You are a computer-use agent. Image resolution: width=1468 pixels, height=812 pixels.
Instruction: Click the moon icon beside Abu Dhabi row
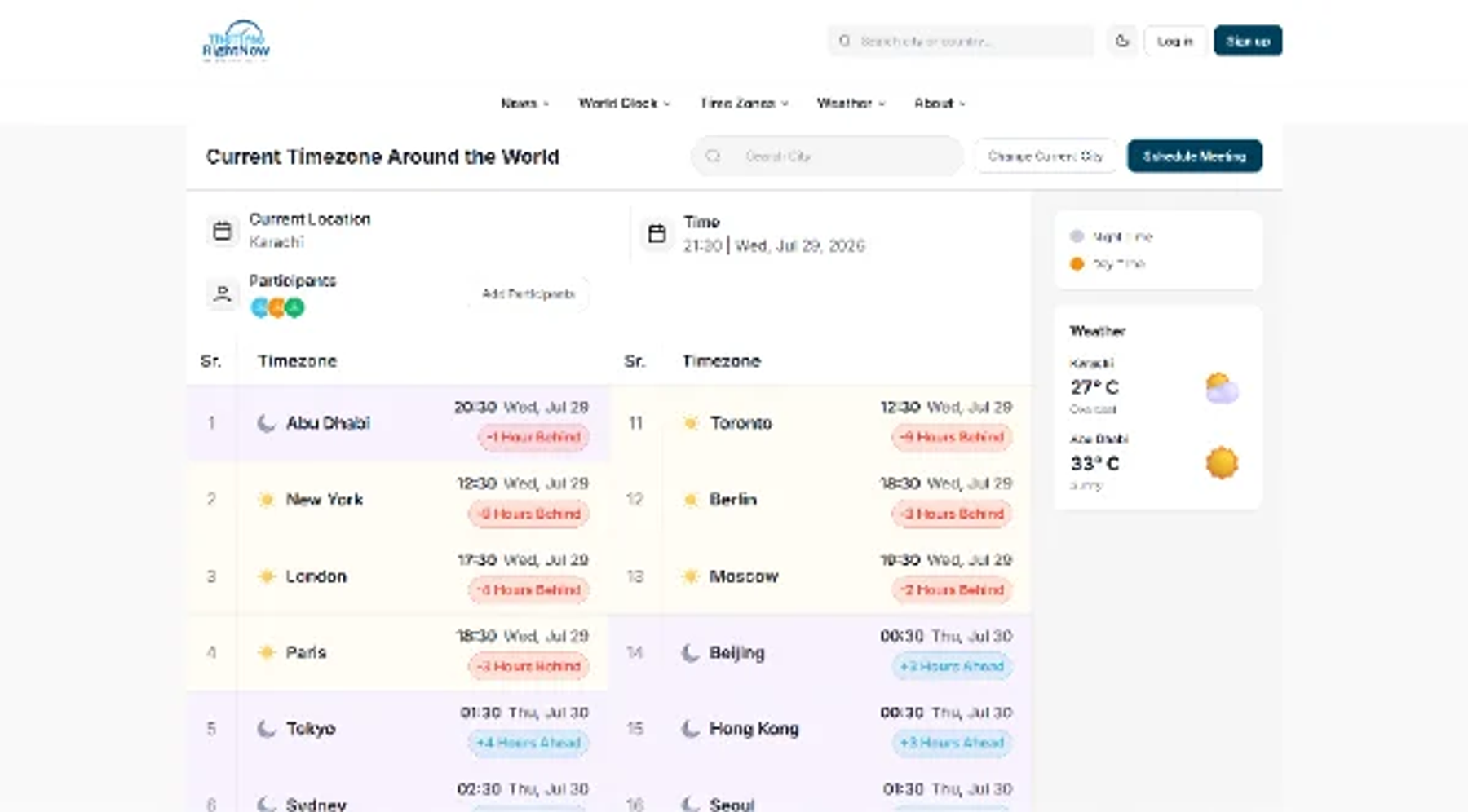(266, 423)
